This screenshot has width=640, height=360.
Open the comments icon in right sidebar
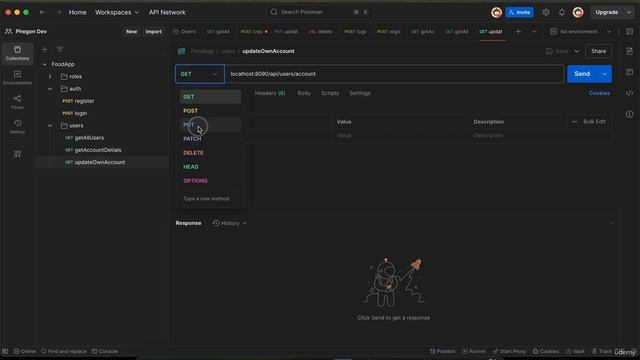[629, 72]
